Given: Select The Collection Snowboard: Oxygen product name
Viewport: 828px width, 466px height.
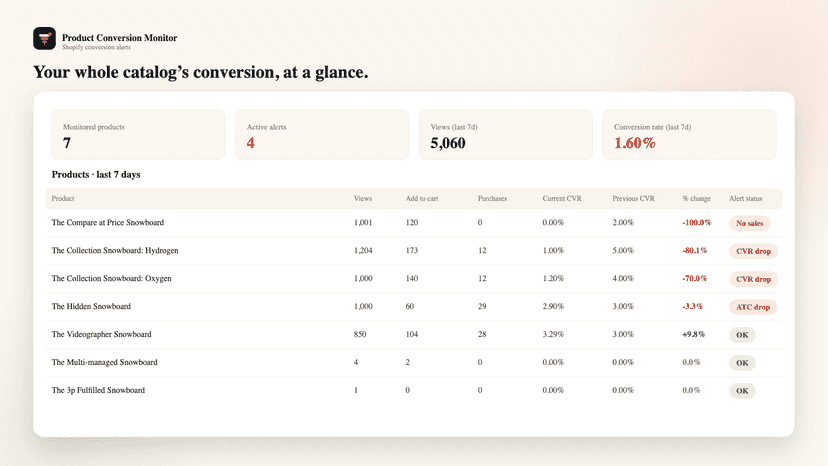Looking at the screenshot, I should [111, 278].
